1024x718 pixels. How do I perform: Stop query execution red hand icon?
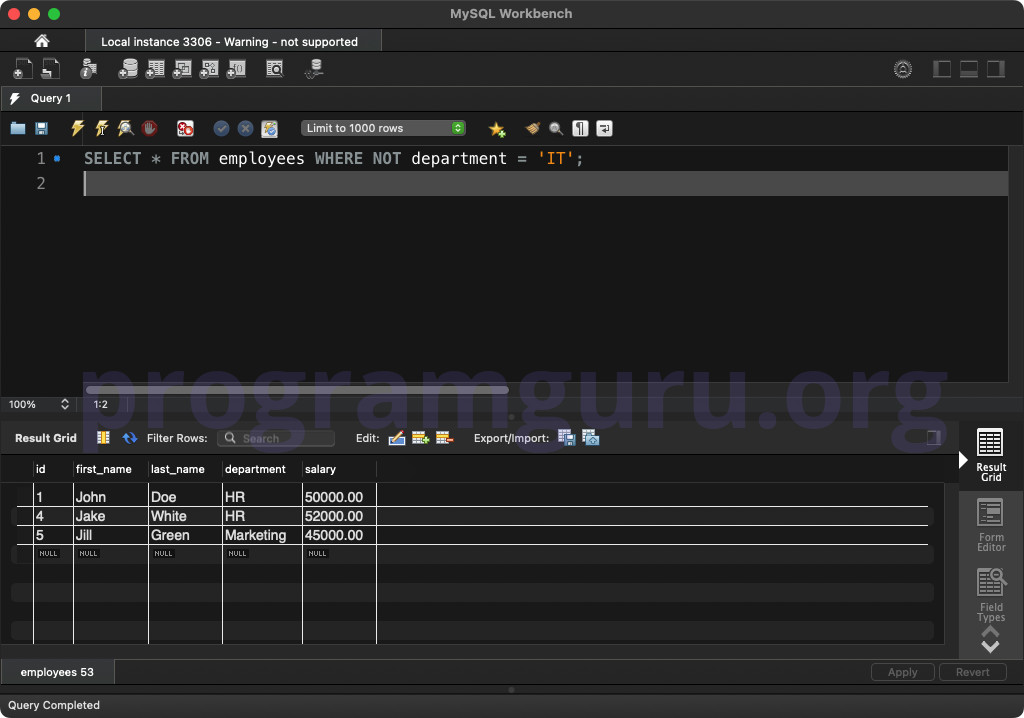(150, 128)
